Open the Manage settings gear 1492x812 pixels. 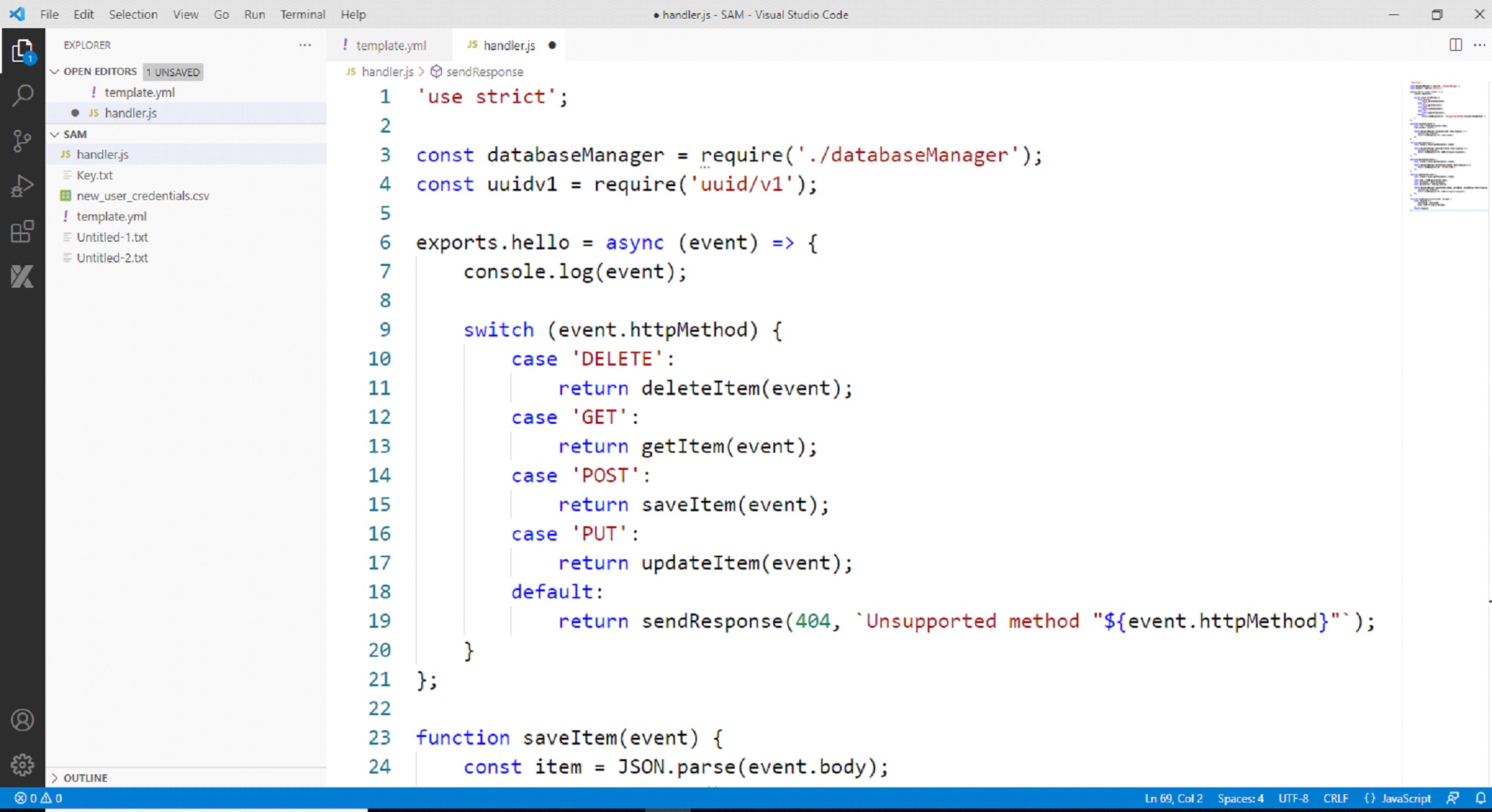22,765
